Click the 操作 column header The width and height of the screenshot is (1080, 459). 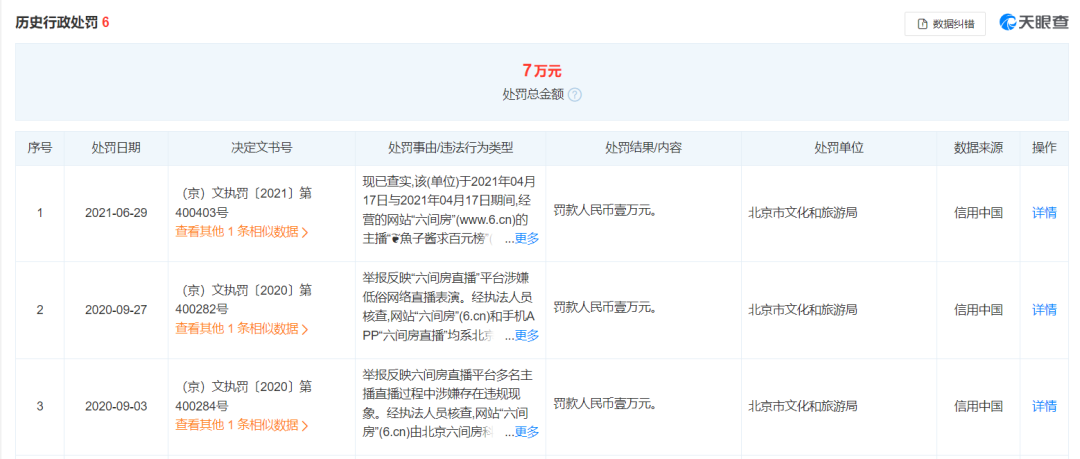1044,148
